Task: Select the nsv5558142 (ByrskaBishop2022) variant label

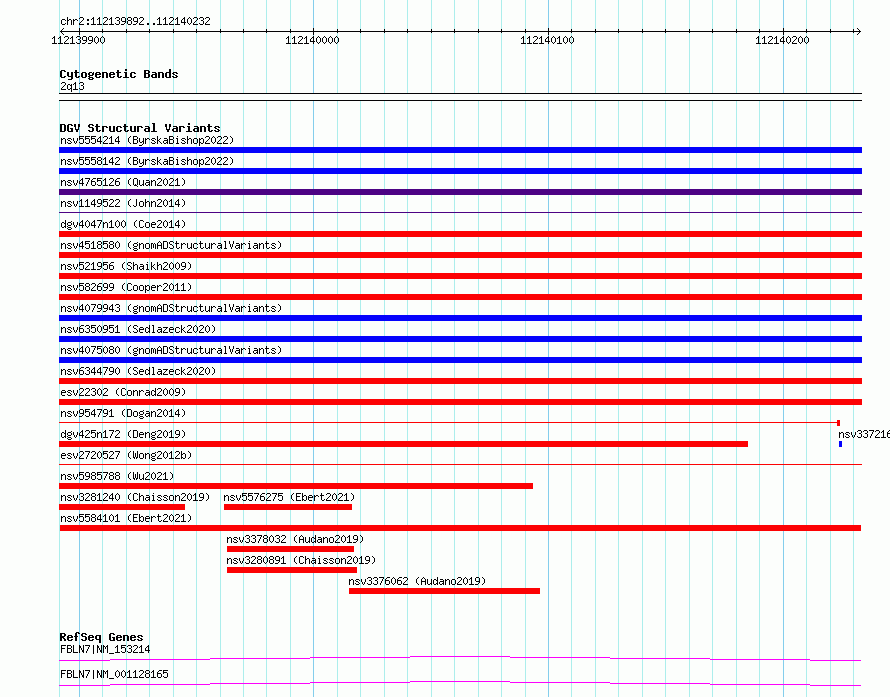Action: (146, 161)
